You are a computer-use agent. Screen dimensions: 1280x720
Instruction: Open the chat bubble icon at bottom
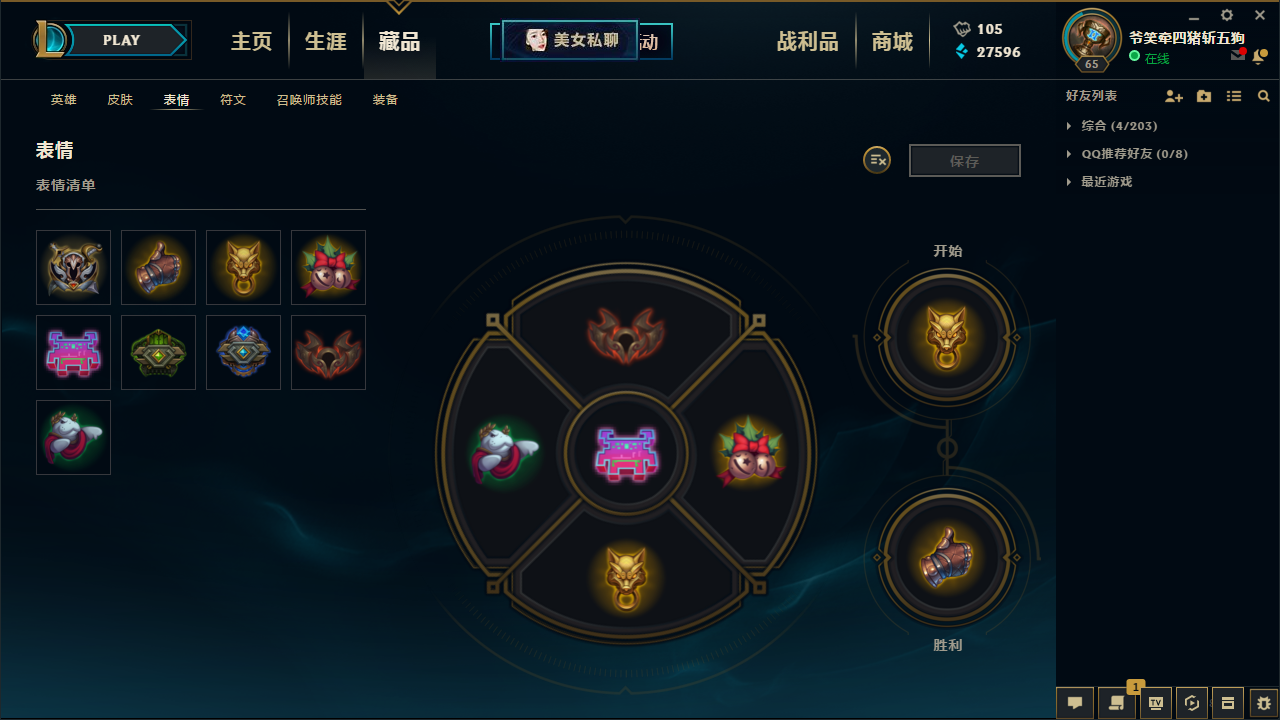(x=1075, y=703)
